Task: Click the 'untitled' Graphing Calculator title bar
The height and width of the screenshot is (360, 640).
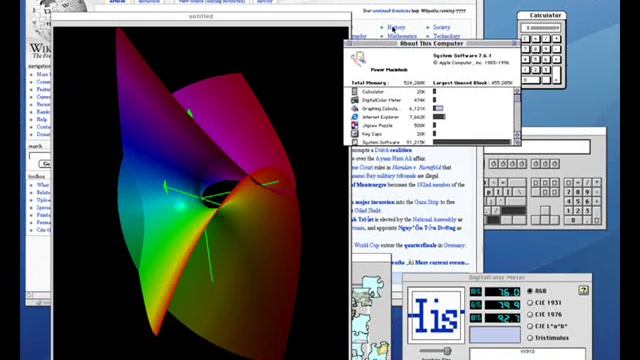Action: click(x=201, y=16)
